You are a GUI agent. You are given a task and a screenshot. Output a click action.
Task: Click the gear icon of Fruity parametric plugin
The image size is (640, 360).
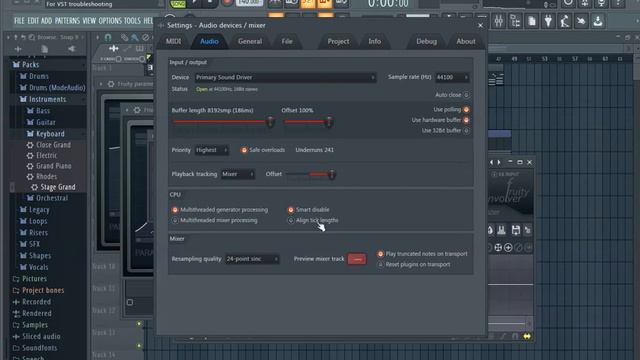111,84
